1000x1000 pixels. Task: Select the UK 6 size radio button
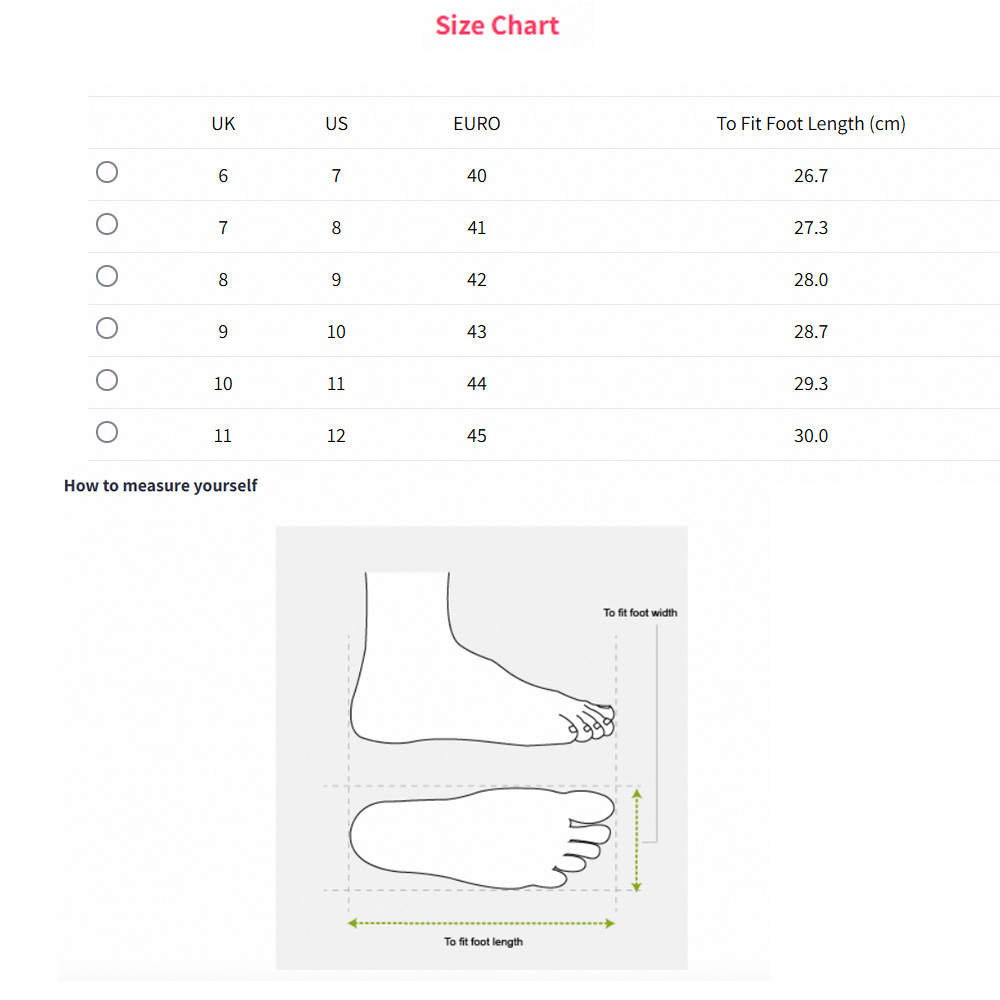(107, 172)
